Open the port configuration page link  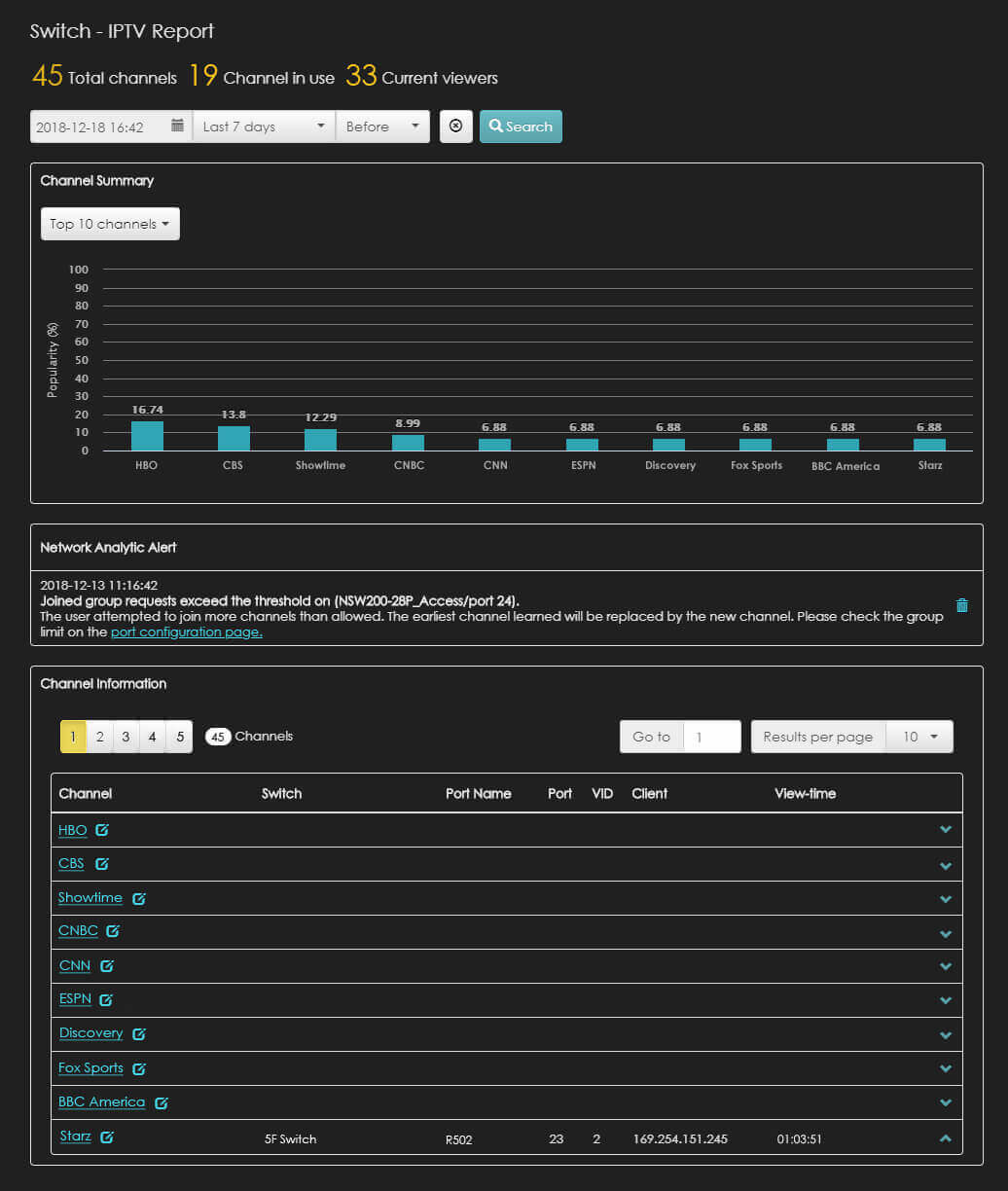point(187,632)
